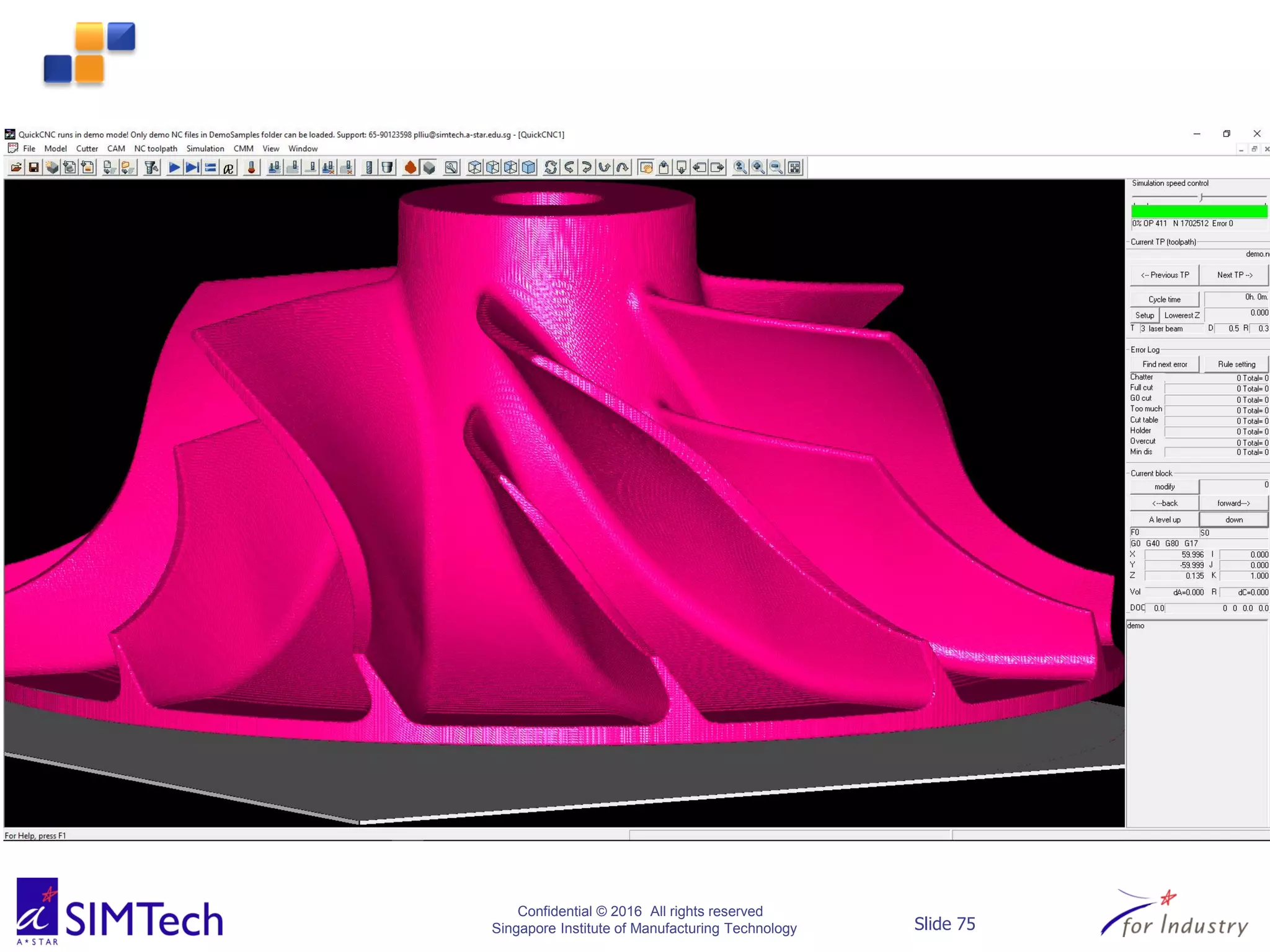Viewport: 1270px width, 952px height.
Task: Click the Previous TP button
Action: 1165,275
